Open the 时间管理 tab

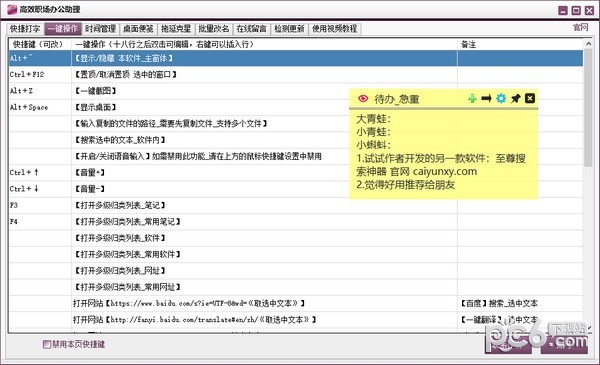tap(100, 29)
